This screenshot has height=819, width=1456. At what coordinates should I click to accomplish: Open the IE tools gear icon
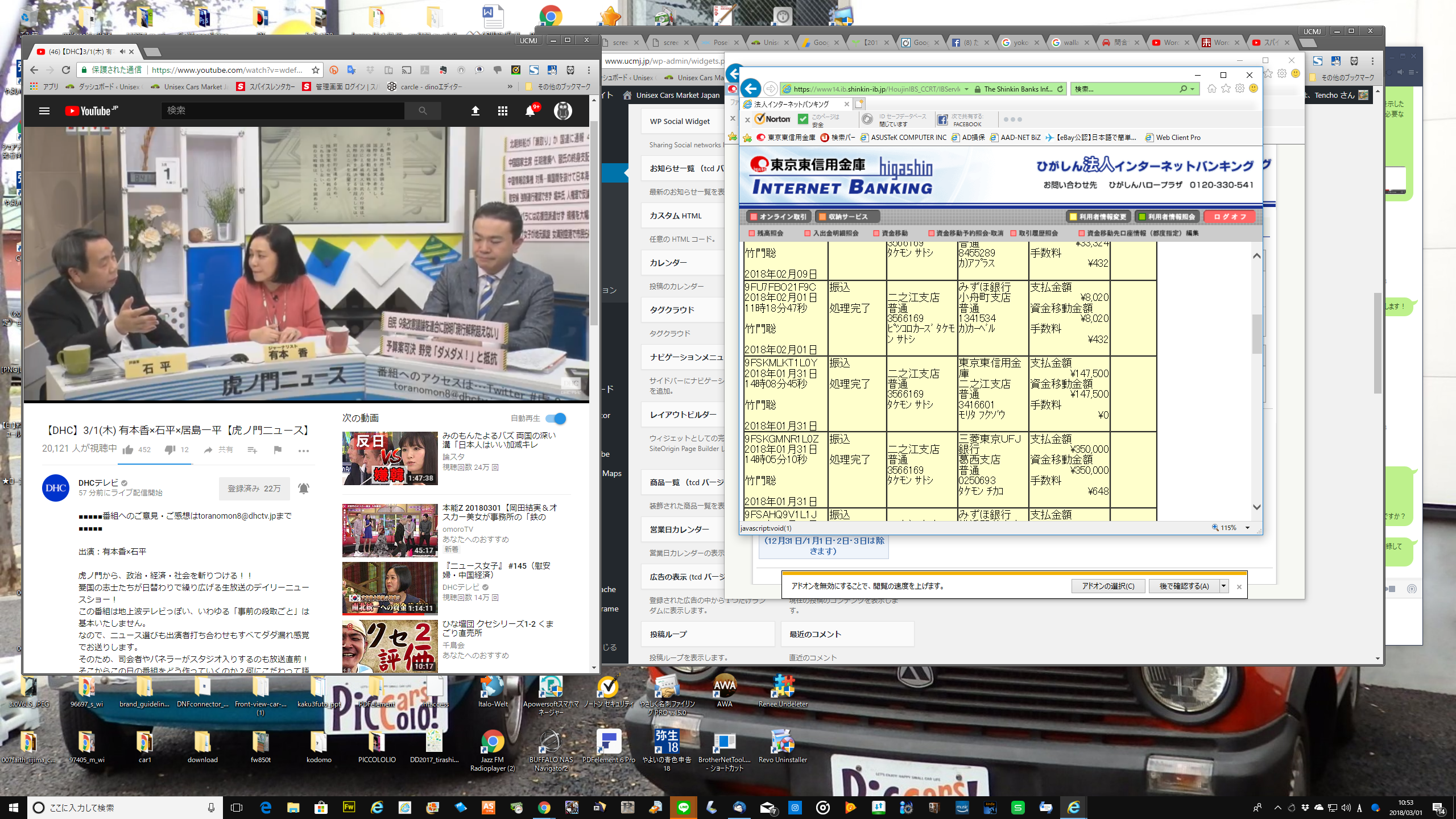[1240, 88]
